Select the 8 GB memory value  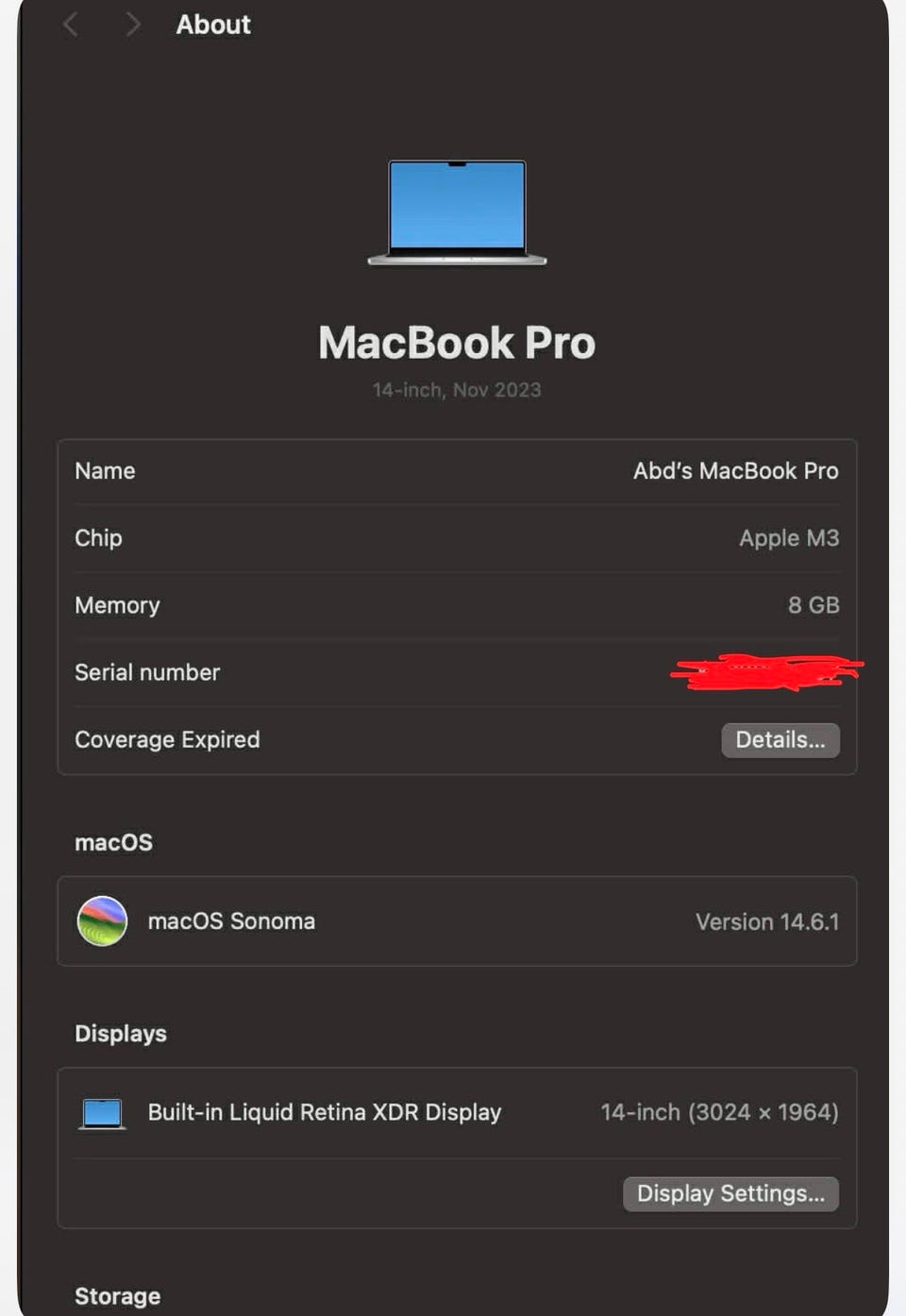(x=814, y=605)
